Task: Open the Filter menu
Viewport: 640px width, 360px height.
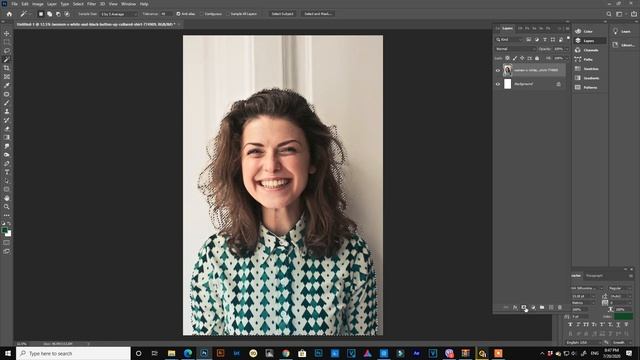Action: [x=91, y=4]
